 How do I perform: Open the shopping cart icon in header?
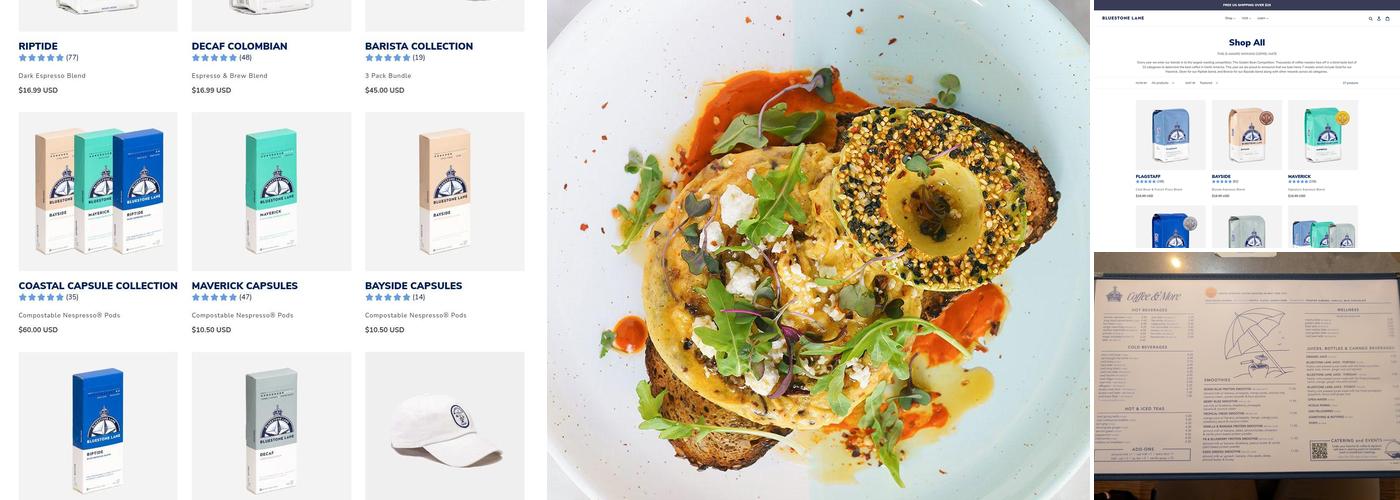coord(1387,18)
